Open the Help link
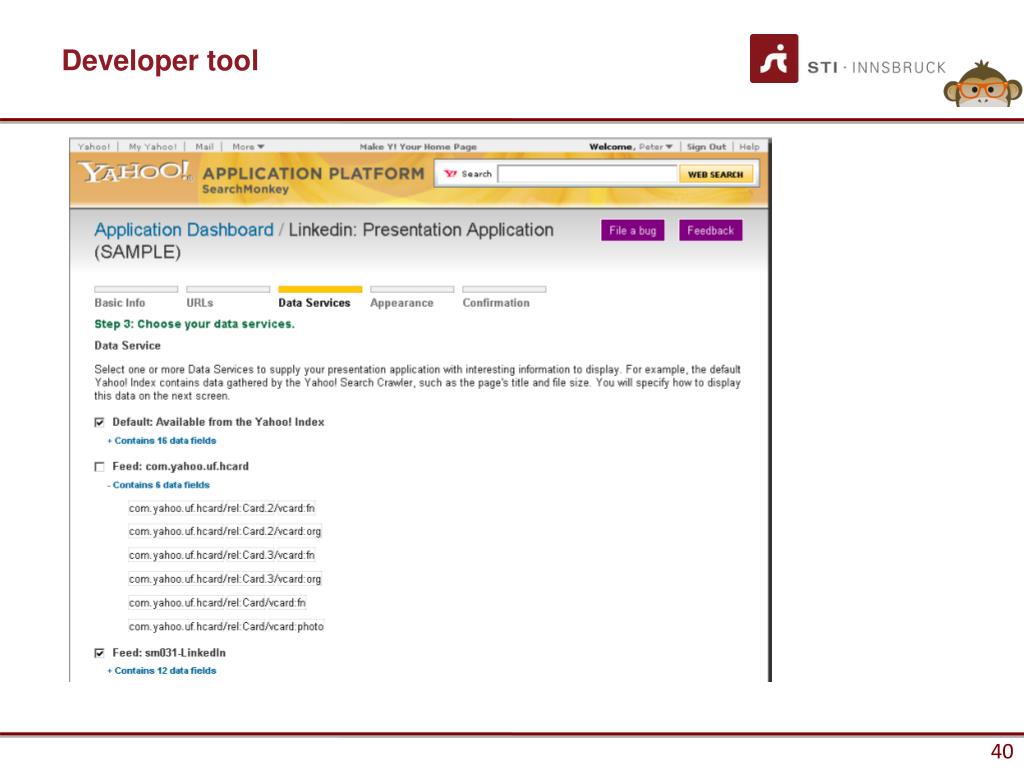Image resolution: width=1024 pixels, height=768 pixels. (749, 147)
